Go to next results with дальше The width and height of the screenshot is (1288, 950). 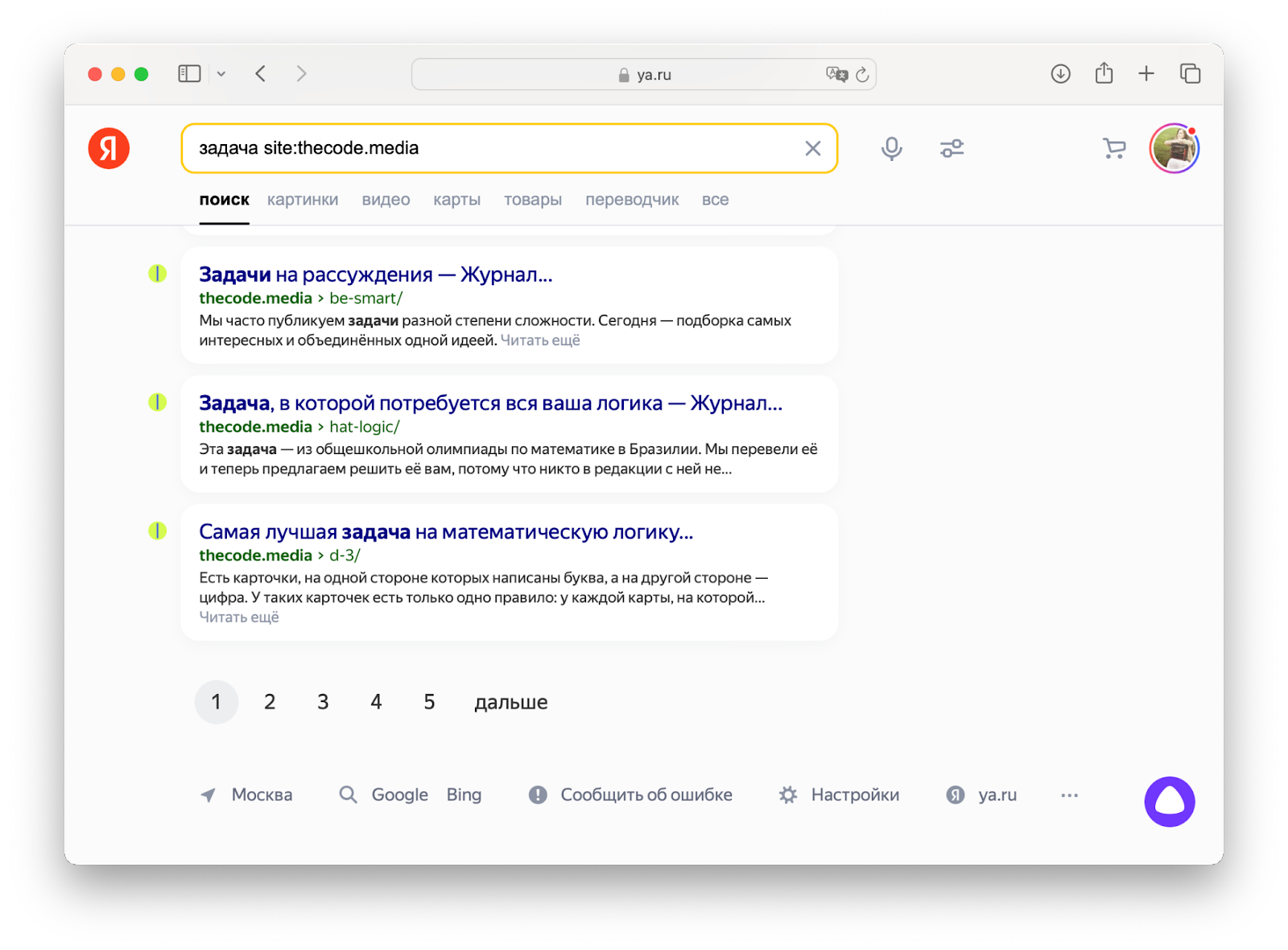(511, 701)
